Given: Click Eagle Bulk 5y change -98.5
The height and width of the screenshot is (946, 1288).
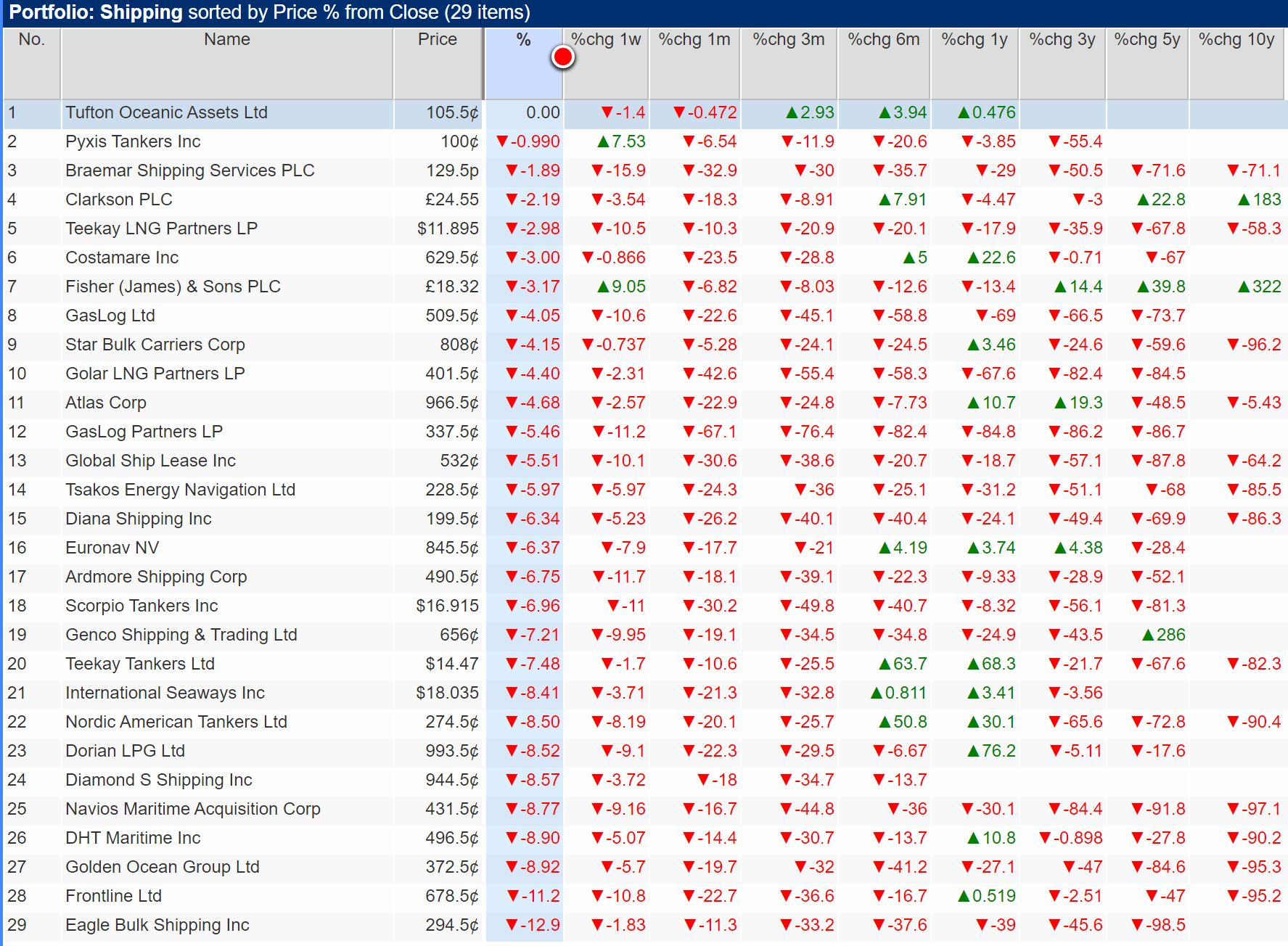Looking at the screenshot, I should point(1158,925).
